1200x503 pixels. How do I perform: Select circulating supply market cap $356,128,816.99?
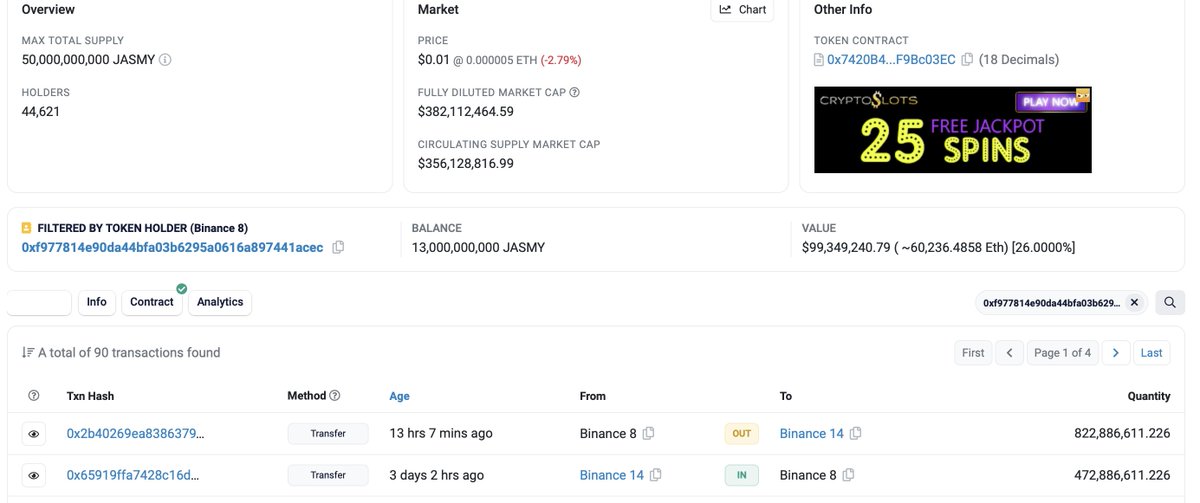click(x=465, y=163)
